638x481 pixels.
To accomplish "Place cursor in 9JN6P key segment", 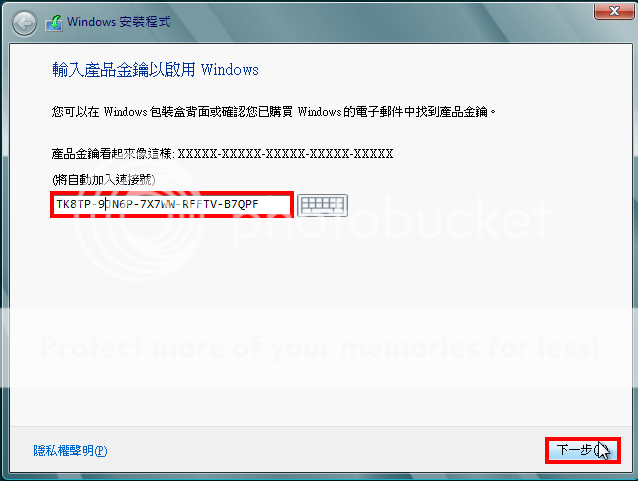I will 116,204.
